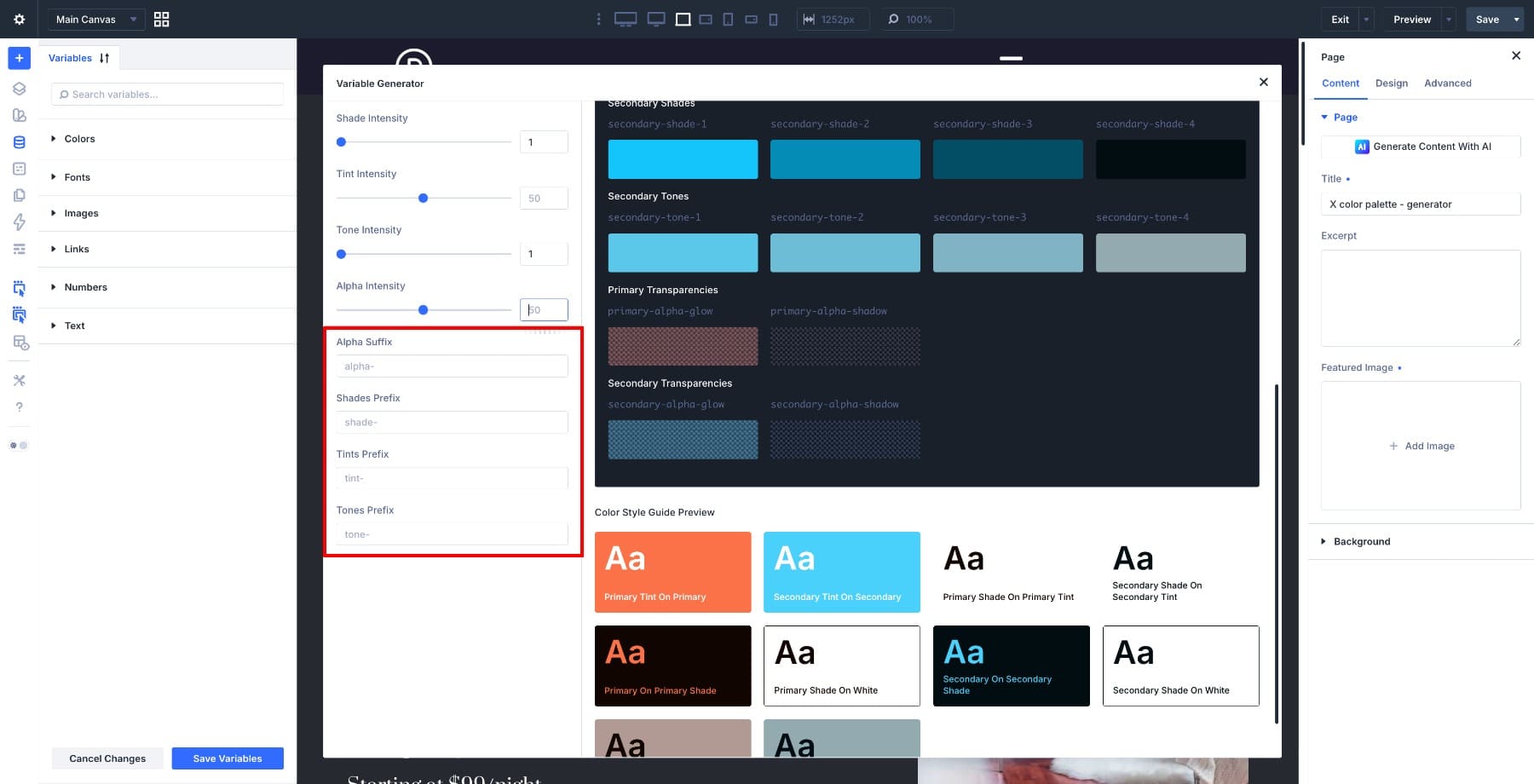1534x784 pixels.
Task: Click the Save button
Action: (x=1487, y=19)
